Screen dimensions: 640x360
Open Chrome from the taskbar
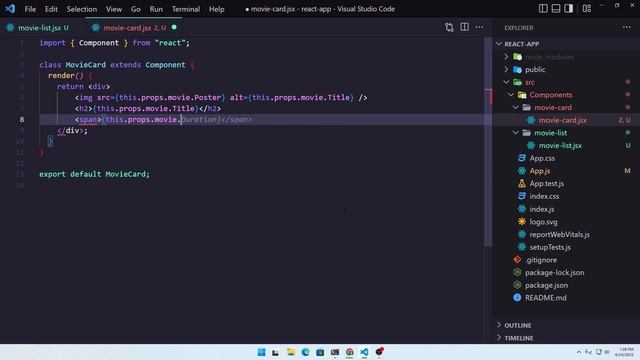coord(349,352)
